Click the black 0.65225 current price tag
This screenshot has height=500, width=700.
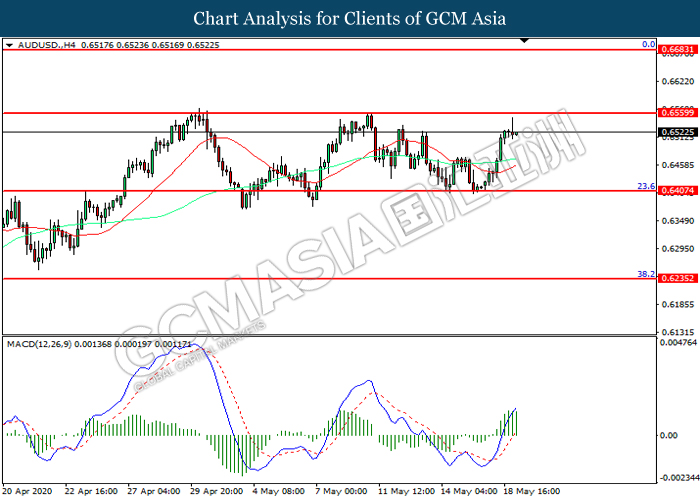(676, 132)
